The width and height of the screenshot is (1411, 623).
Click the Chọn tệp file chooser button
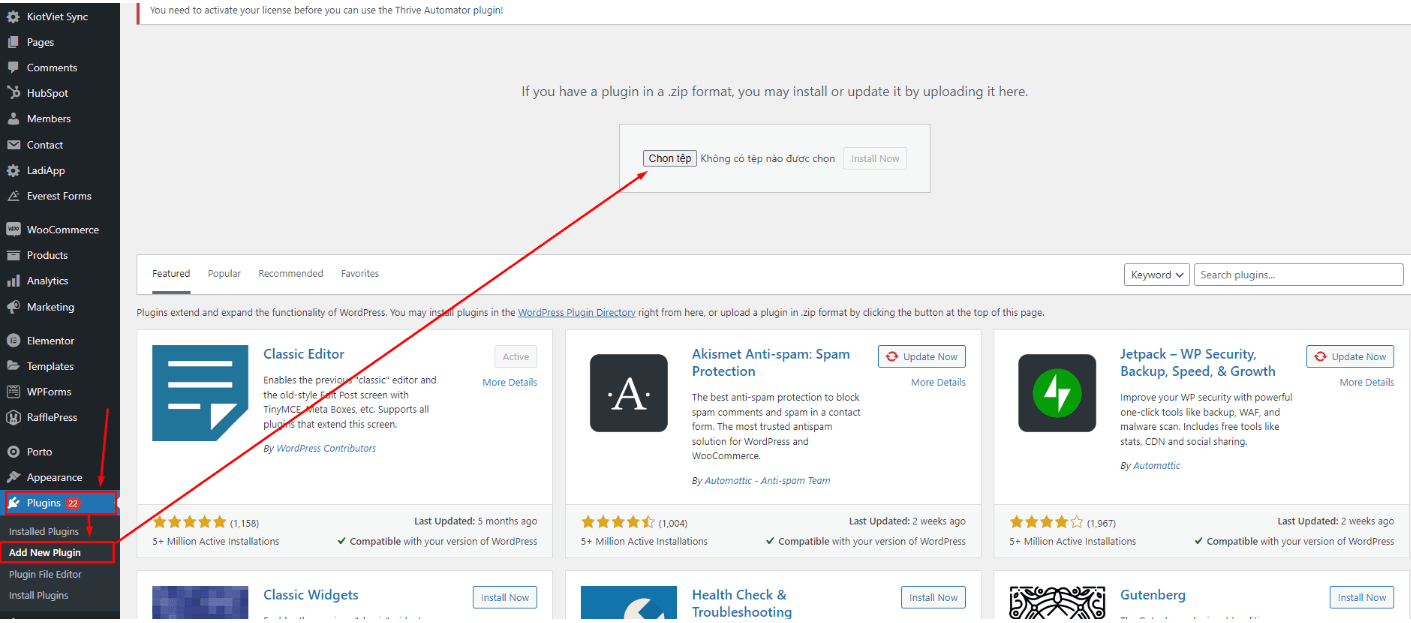click(670, 159)
